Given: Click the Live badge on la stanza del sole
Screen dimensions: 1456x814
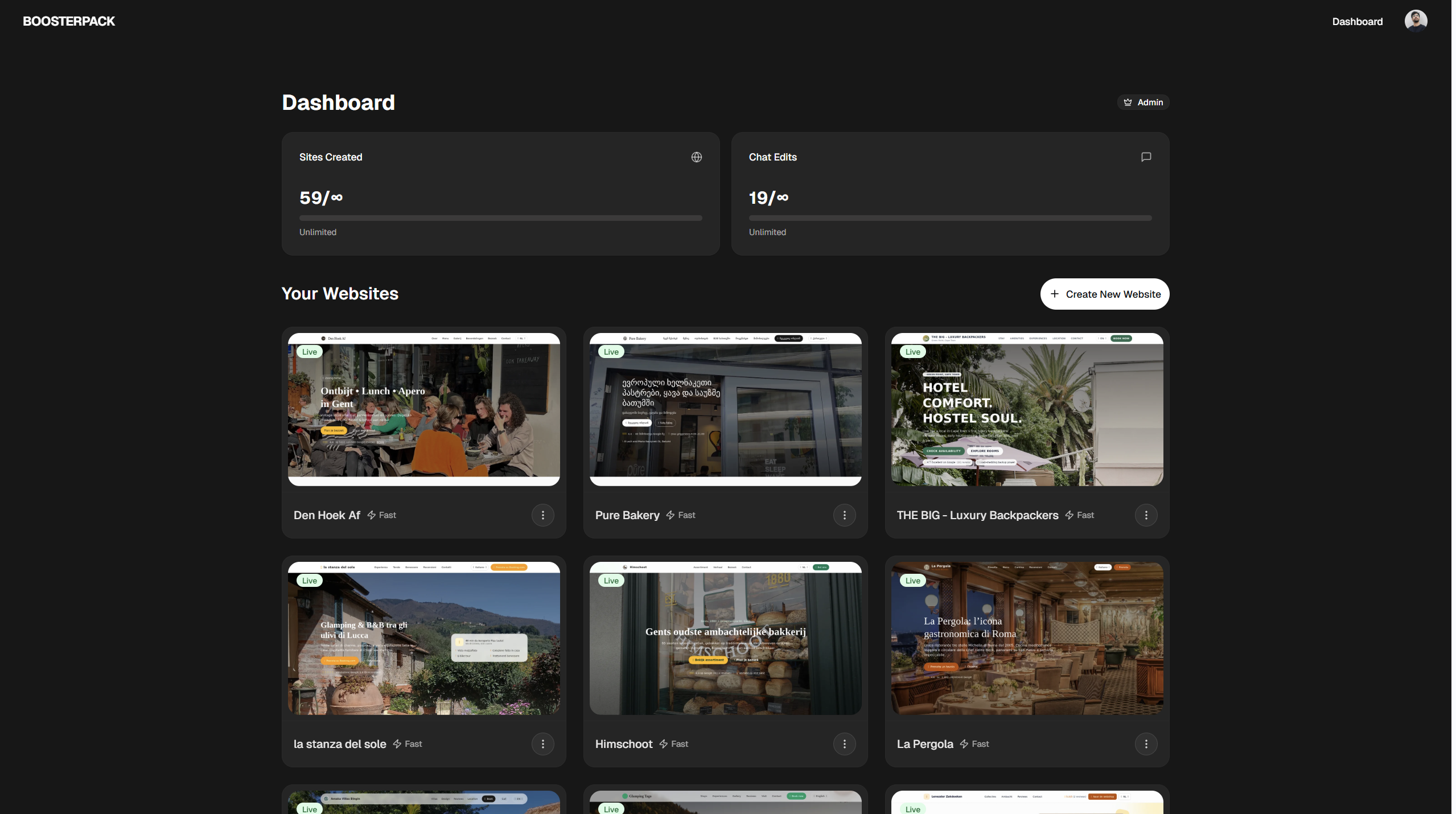Looking at the screenshot, I should point(310,581).
